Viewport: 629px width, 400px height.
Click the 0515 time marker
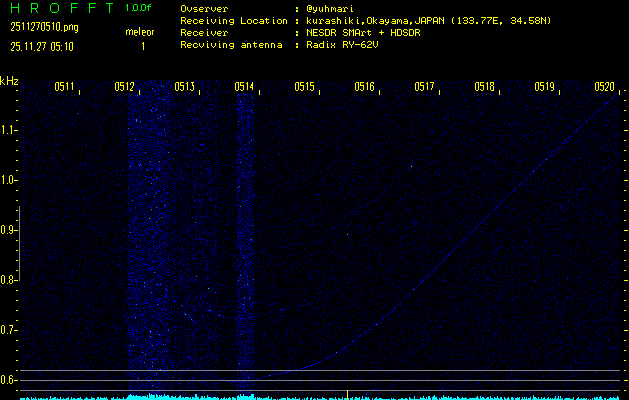tap(304, 86)
